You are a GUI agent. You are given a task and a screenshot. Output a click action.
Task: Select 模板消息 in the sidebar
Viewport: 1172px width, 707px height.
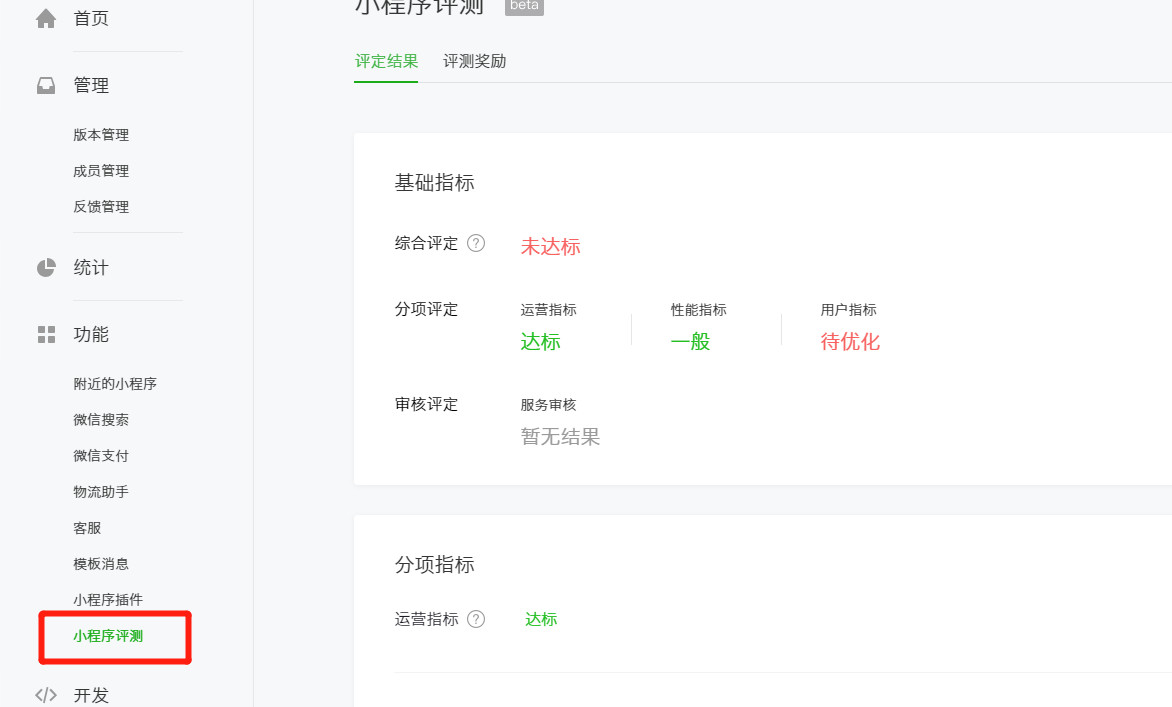tap(101, 563)
